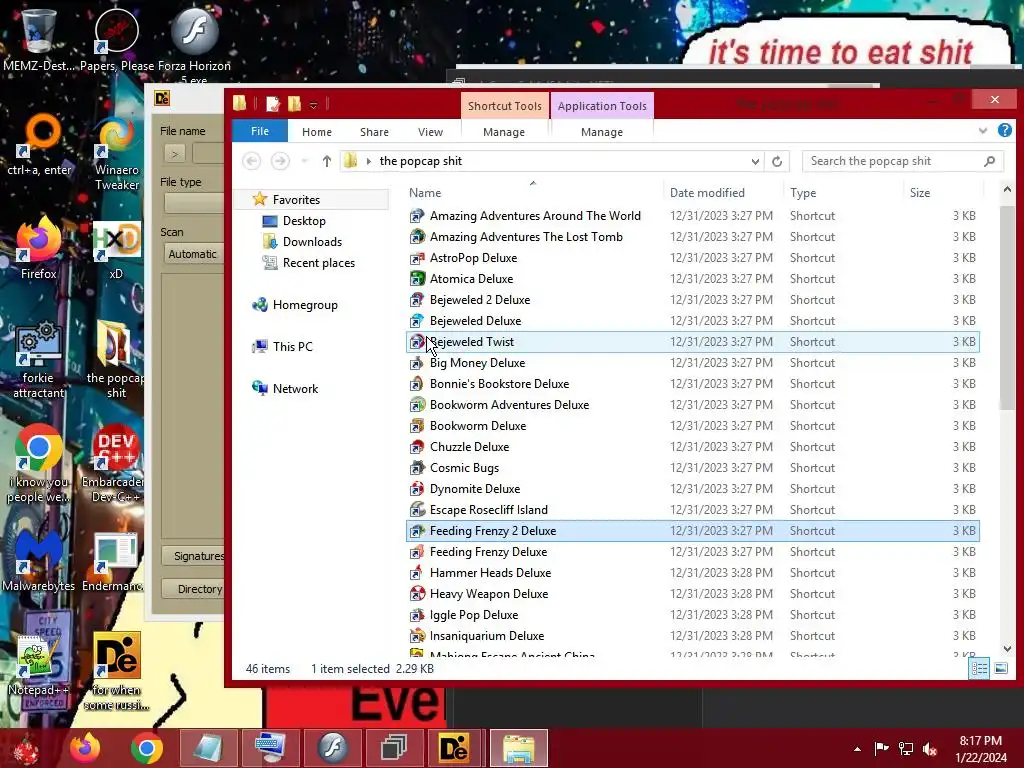Click the file list vertical scrollbar thumb
The height and width of the screenshot is (768, 1024).
[x=1006, y=308]
